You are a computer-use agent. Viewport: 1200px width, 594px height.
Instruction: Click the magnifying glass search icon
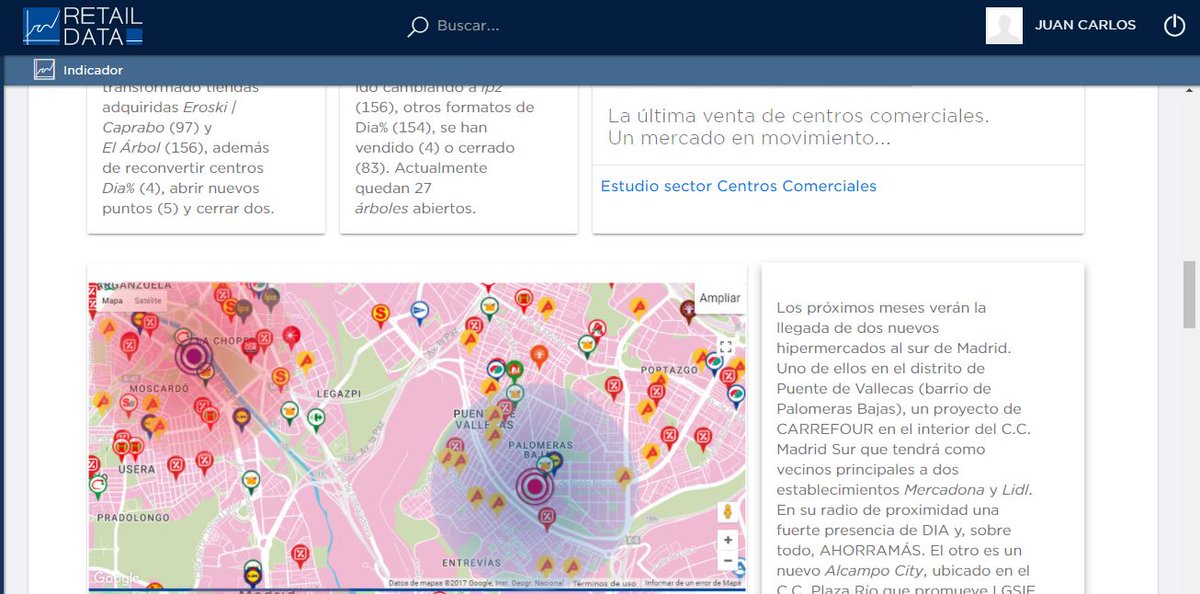tap(418, 26)
